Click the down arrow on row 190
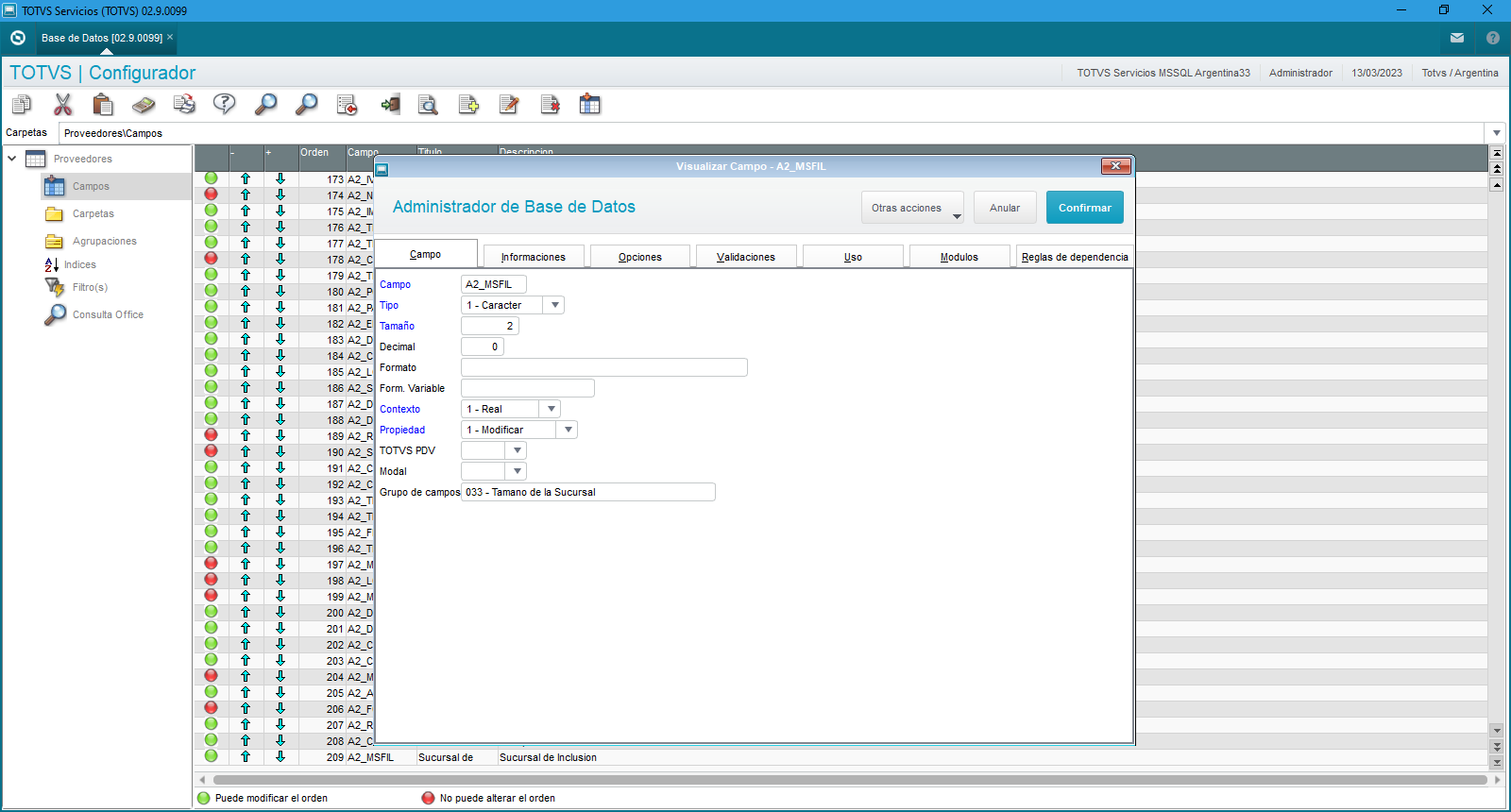Viewport: 1511px width, 812px height. 280,451
